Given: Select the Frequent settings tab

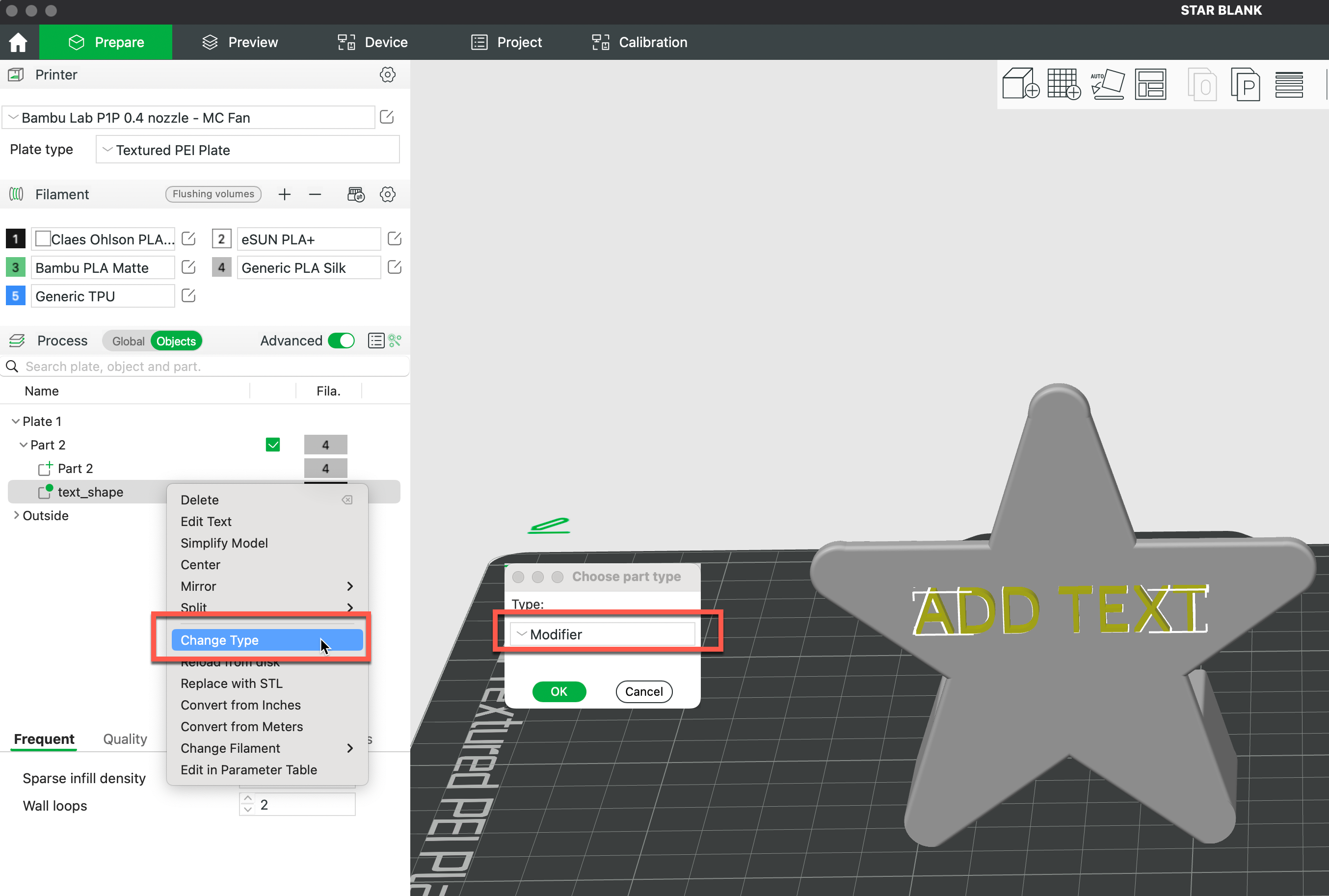Looking at the screenshot, I should pyautogui.click(x=44, y=739).
